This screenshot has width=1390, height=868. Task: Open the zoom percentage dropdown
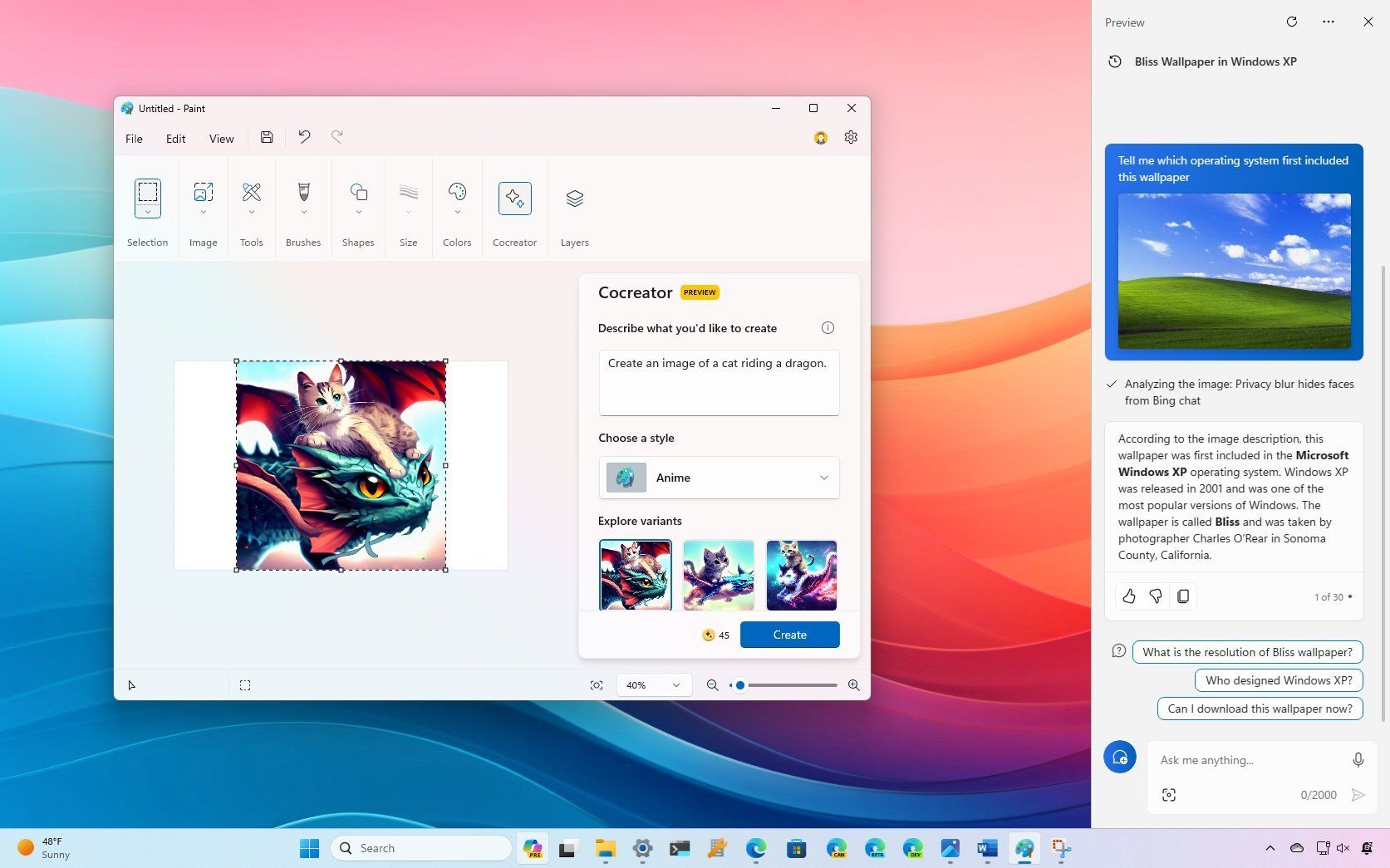coord(653,684)
